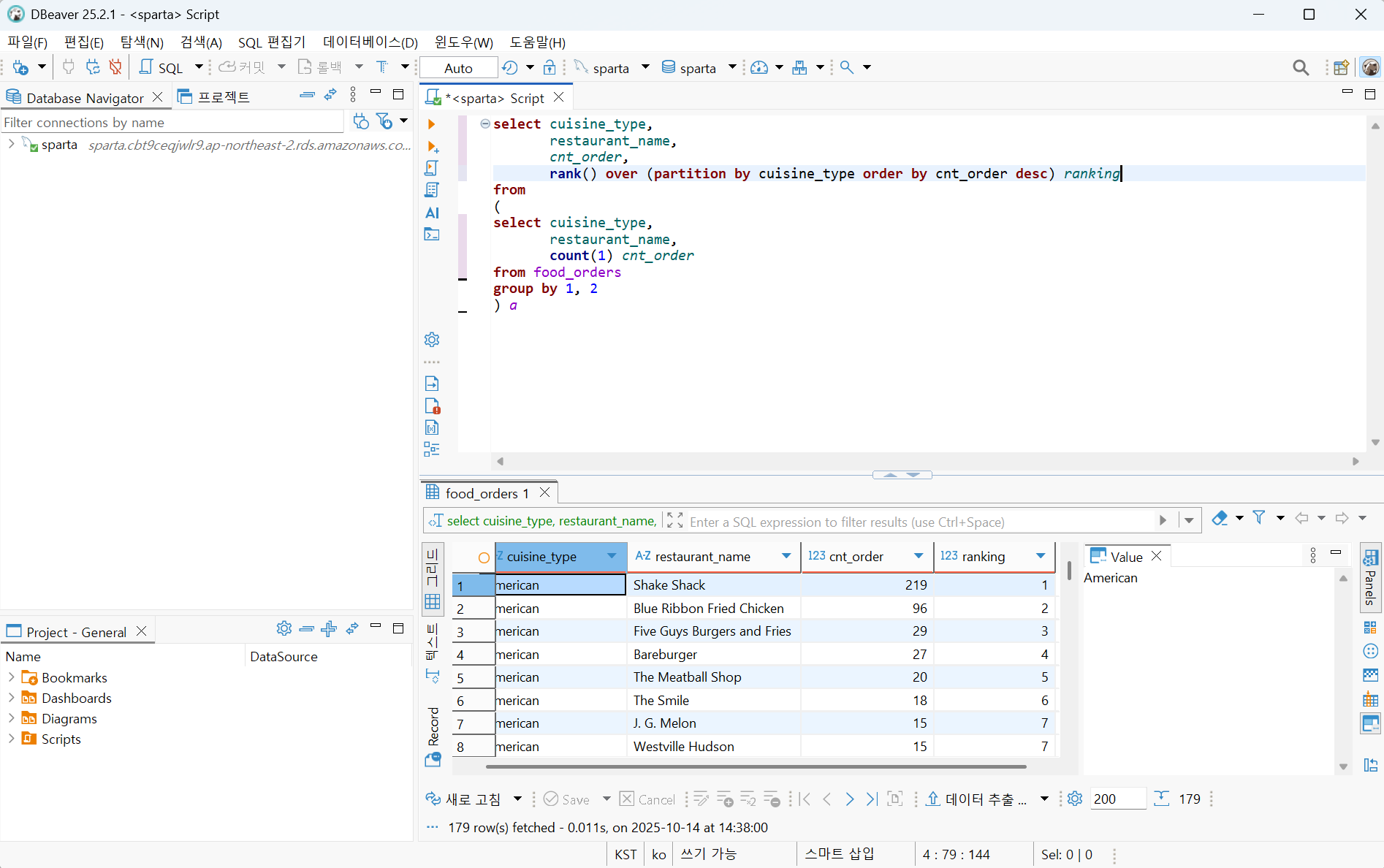Expand the sparta connection node

click(11, 145)
